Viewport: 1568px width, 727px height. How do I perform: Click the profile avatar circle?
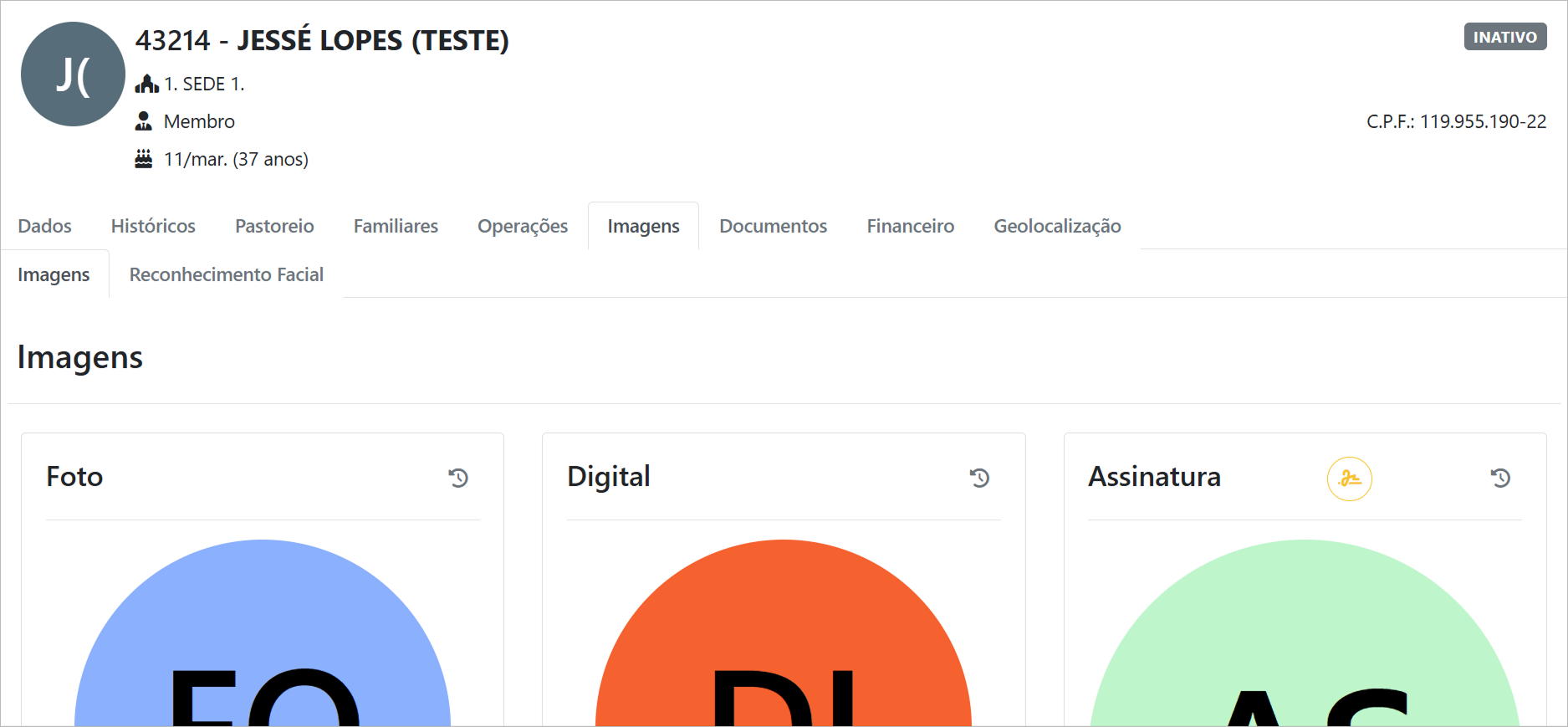(73, 74)
